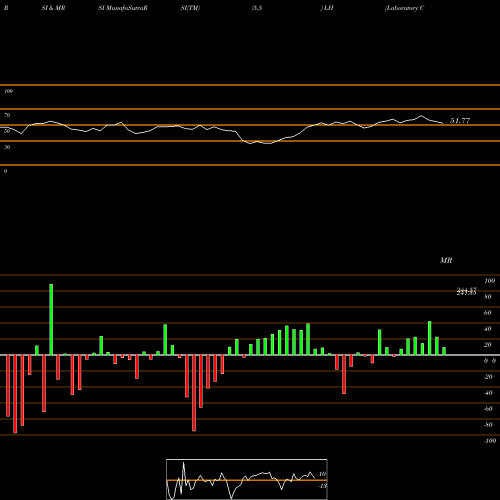Click the '(5,5' parameter text
Image resolution: width=500 pixels, height=500 pixels.
click(256, 8)
